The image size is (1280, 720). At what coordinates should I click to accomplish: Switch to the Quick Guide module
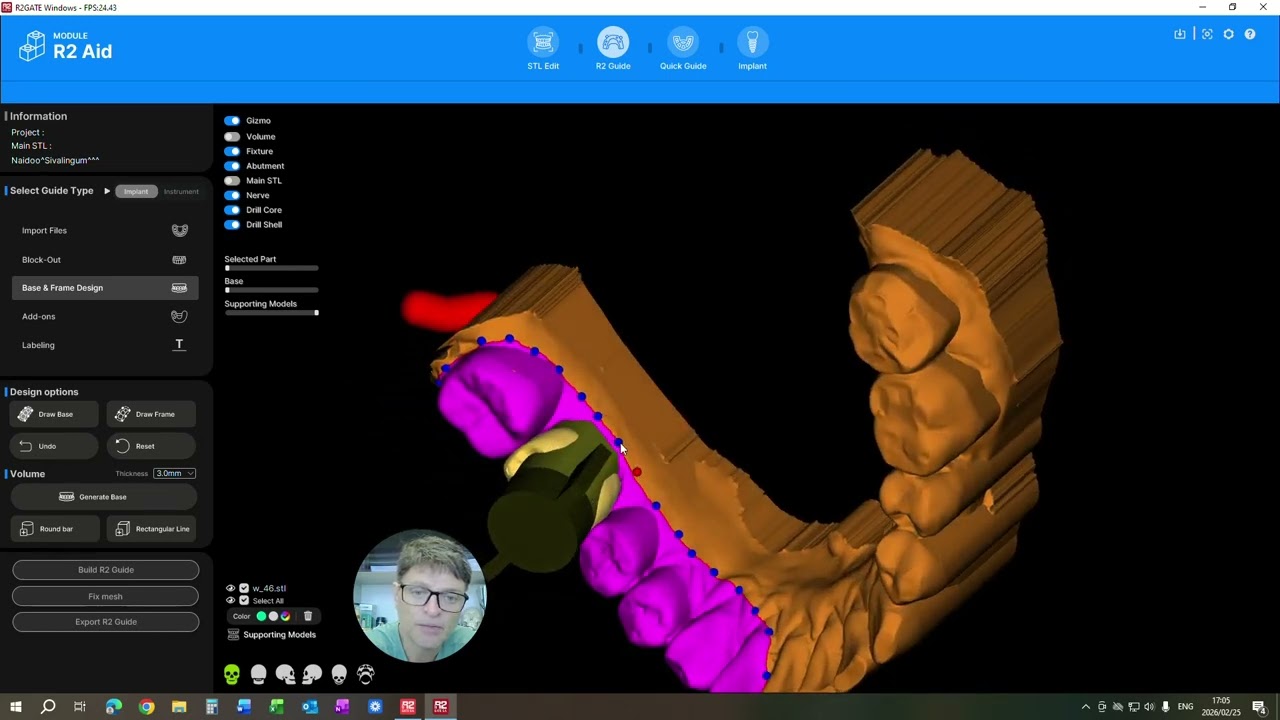point(683,50)
